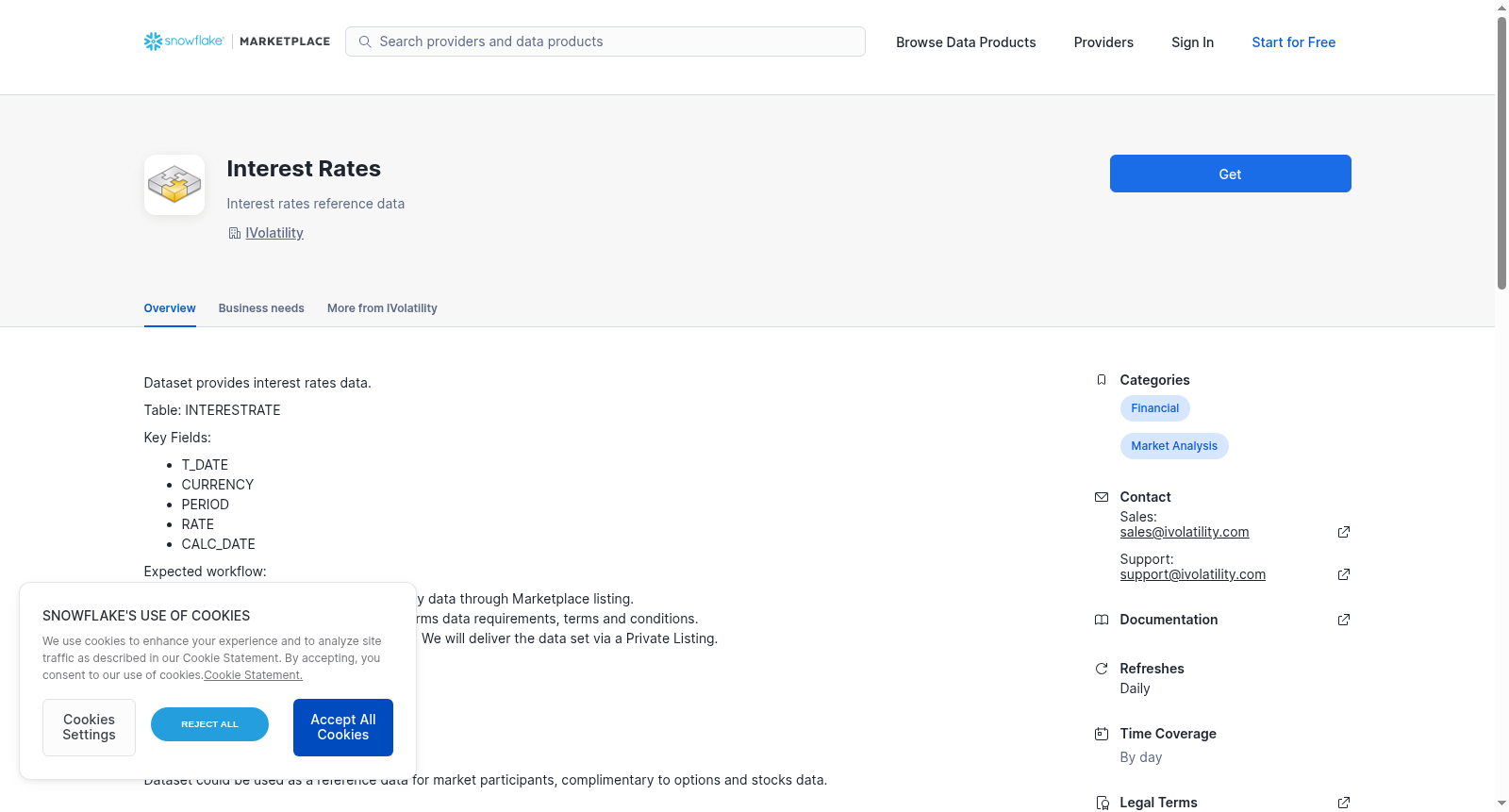
Task: Open the Providers page
Action: coord(1103,42)
